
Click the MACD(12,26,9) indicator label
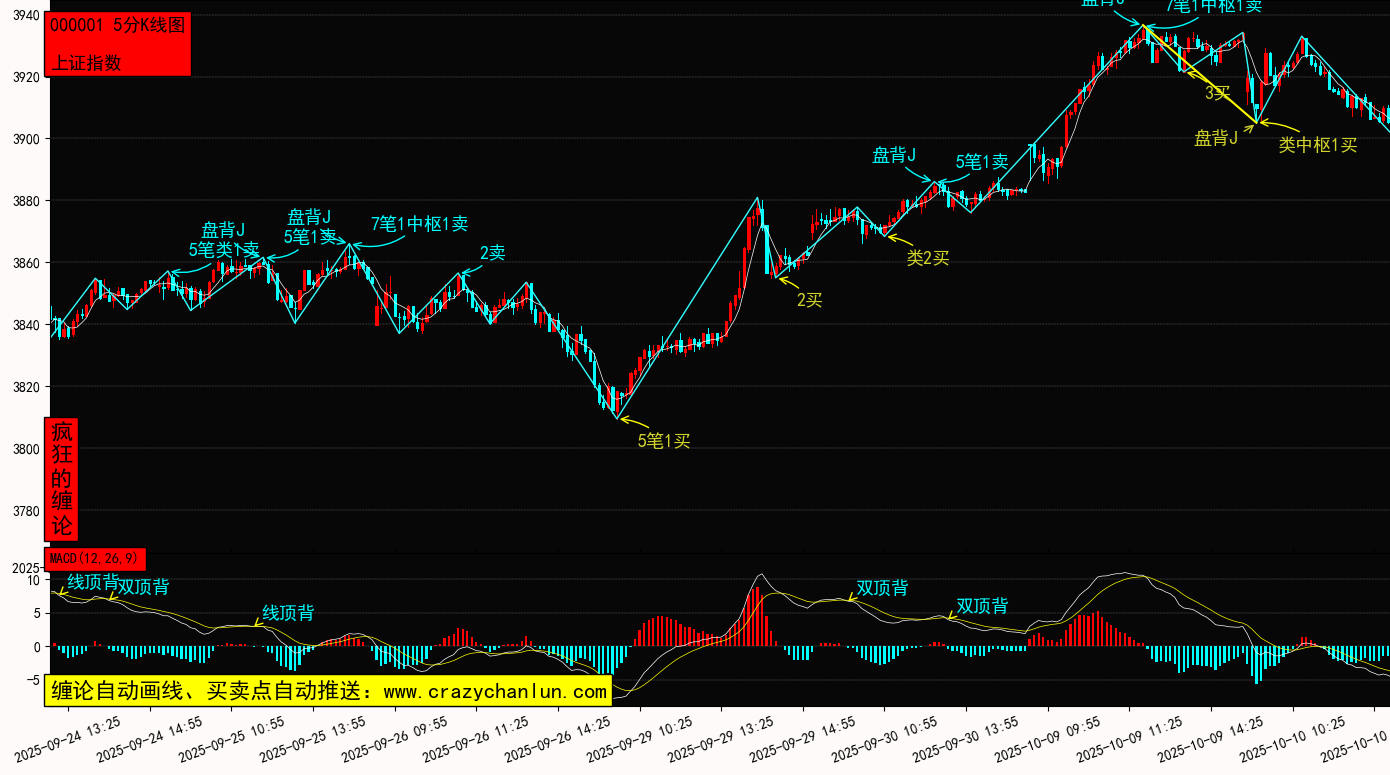[x=95, y=558]
